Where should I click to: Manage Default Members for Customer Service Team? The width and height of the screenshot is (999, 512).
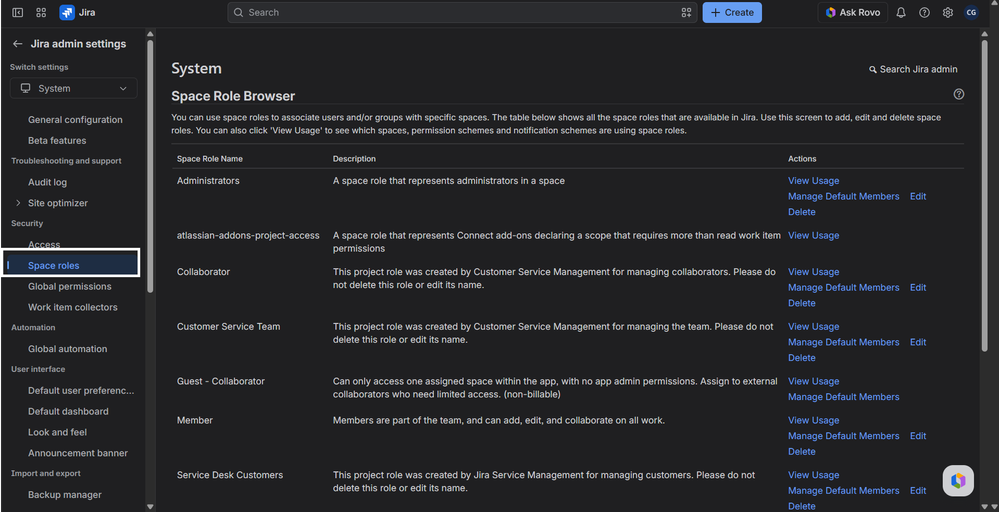pos(844,343)
